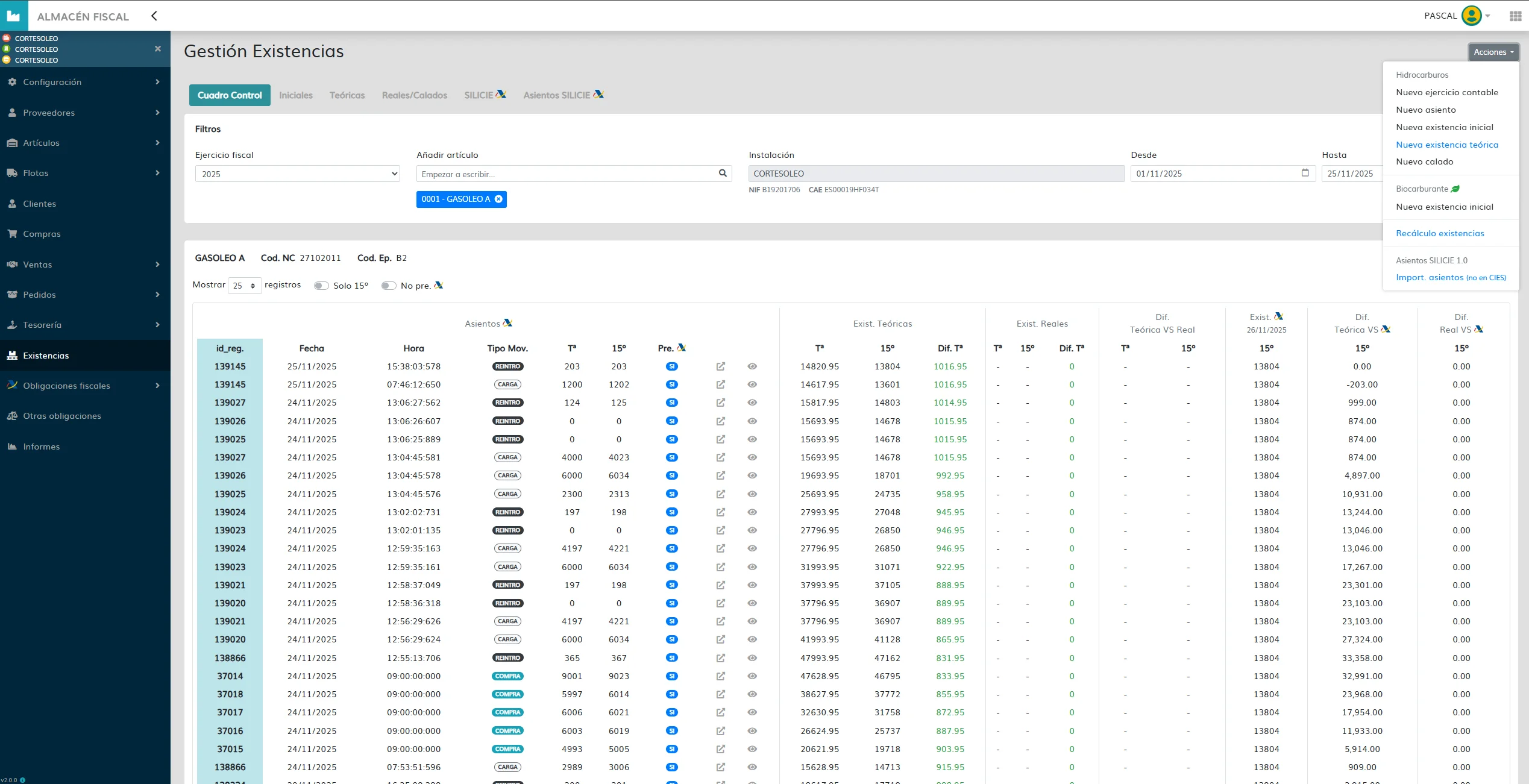Viewport: 1529px width, 784px height.
Task: Remove the 0001 - GASOLEO A tag
Action: [498, 199]
